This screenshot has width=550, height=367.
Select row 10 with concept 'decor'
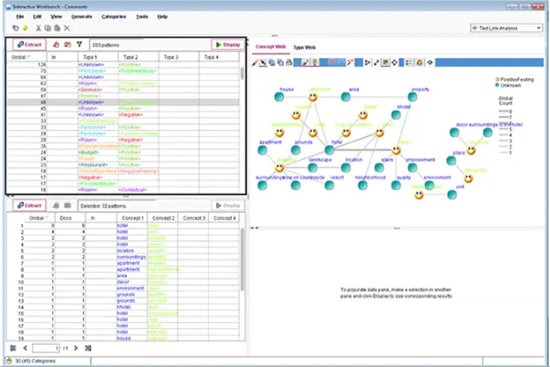[123, 282]
